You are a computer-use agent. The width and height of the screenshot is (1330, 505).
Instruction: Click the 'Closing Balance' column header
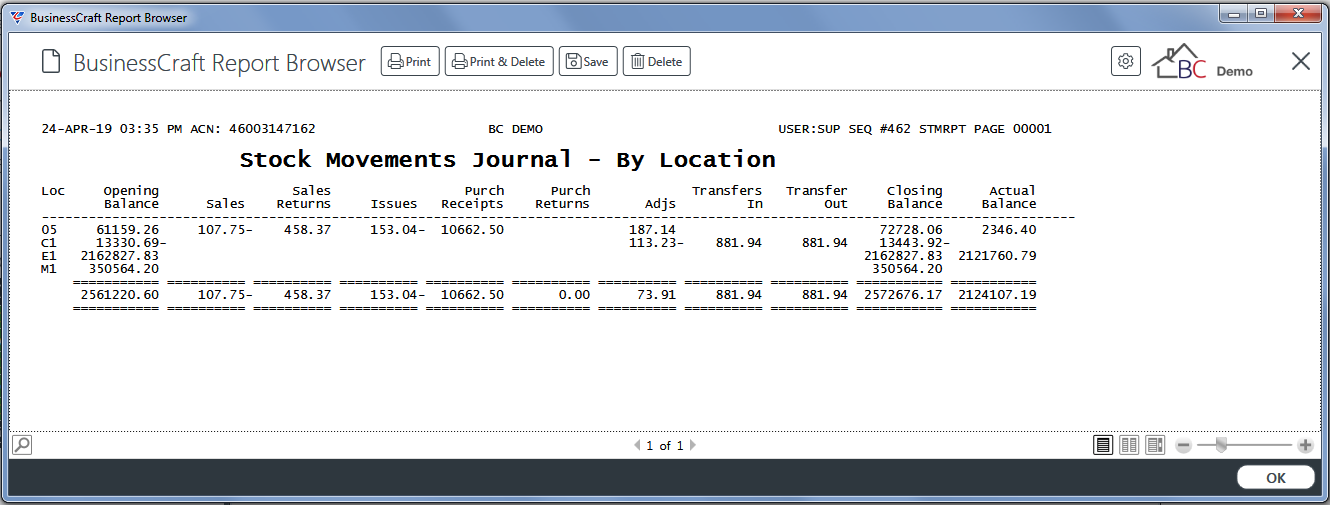915,197
